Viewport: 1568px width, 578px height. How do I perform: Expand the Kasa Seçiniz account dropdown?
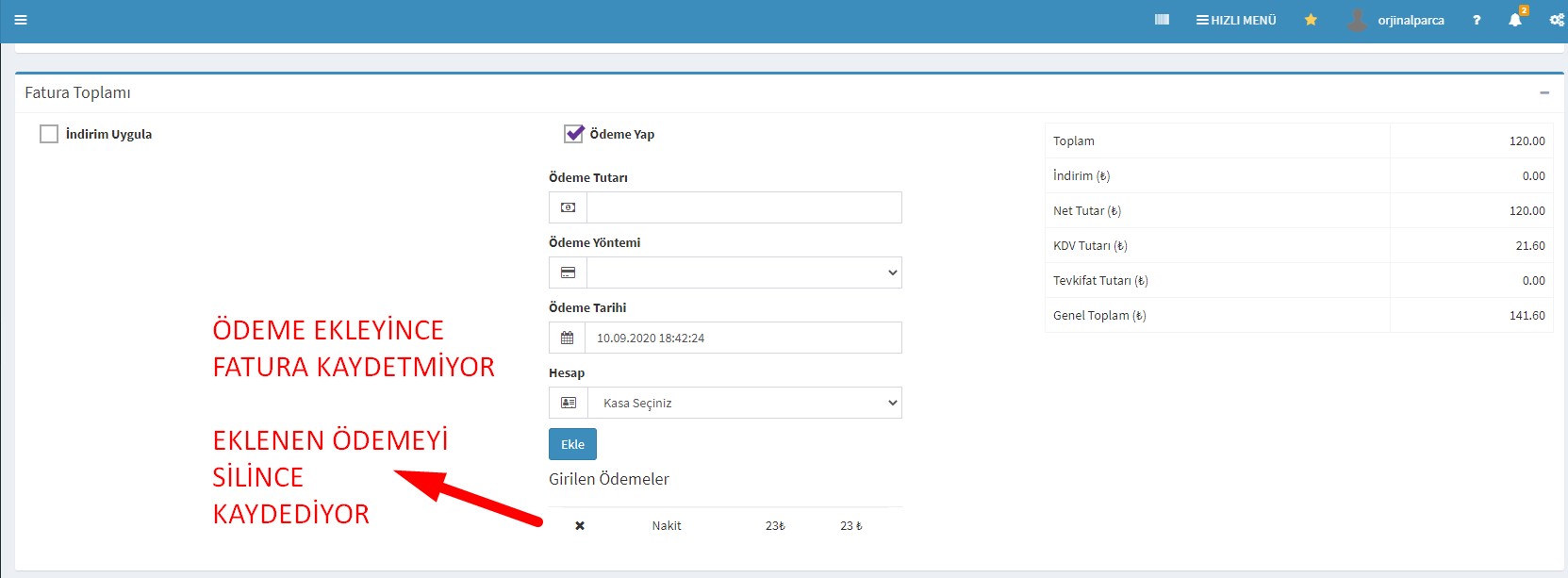pyautogui.click(x=743, y=403)
